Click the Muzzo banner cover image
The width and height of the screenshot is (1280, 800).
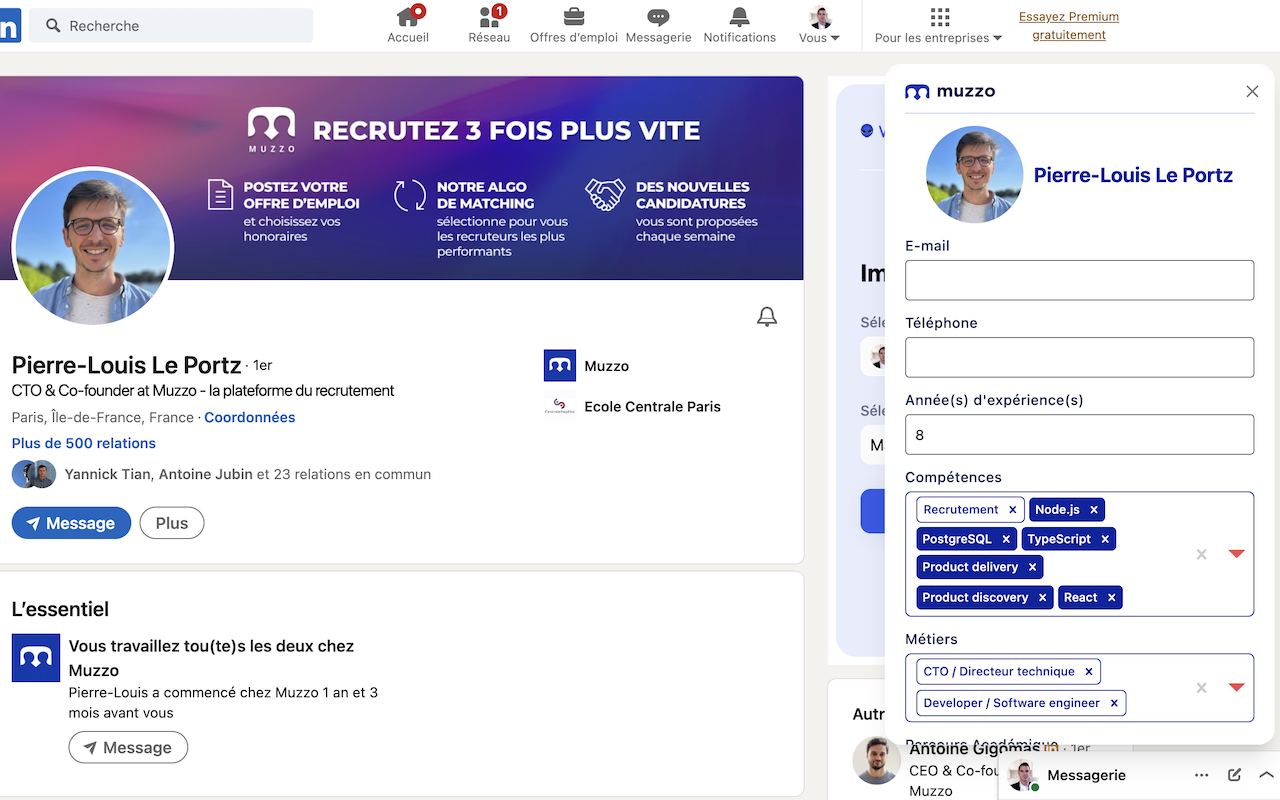pos(402,178)
